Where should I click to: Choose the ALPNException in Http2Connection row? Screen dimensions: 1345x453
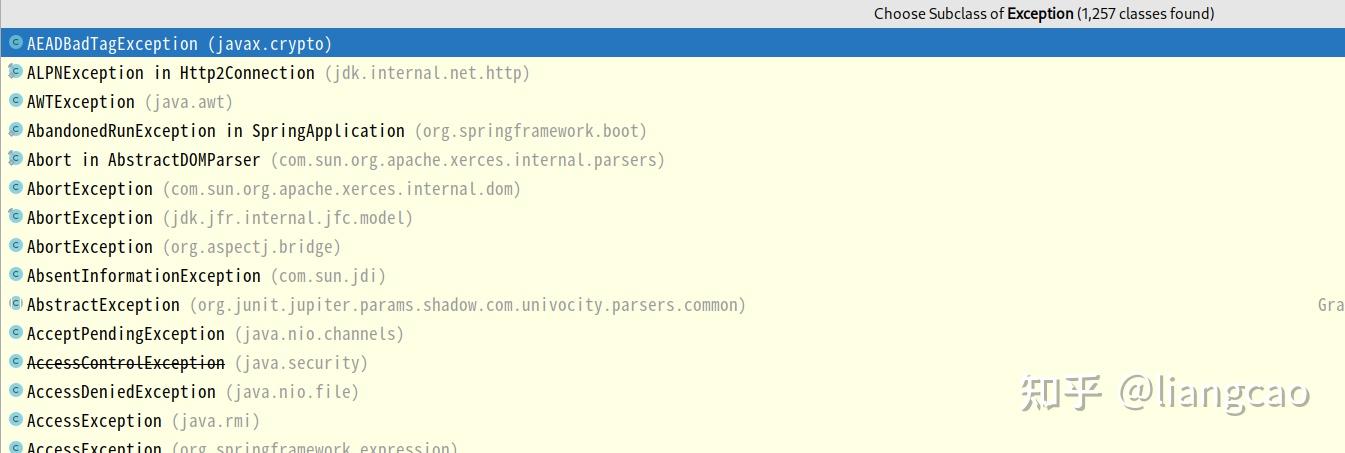[x=170, y=73]
